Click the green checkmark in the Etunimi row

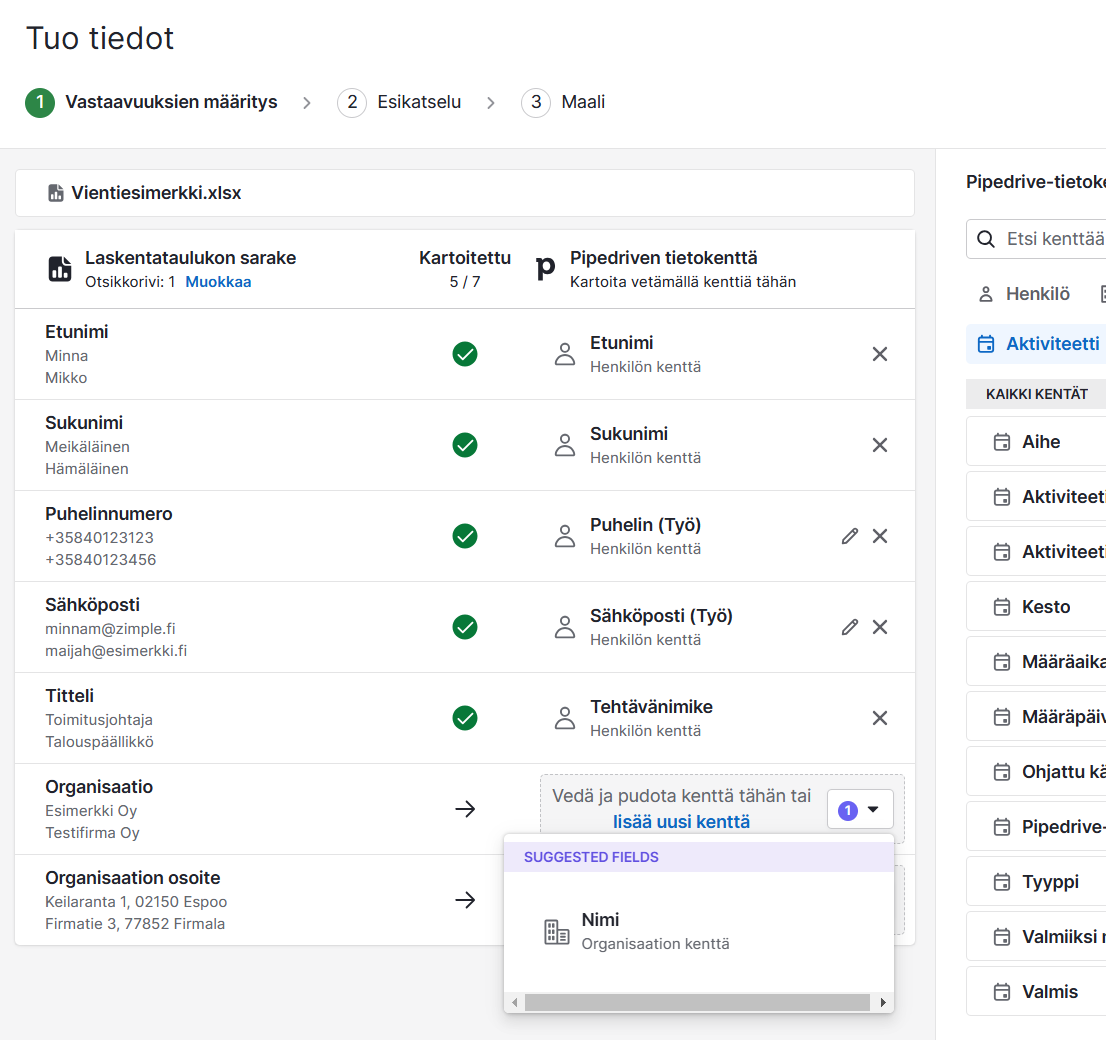465,354
